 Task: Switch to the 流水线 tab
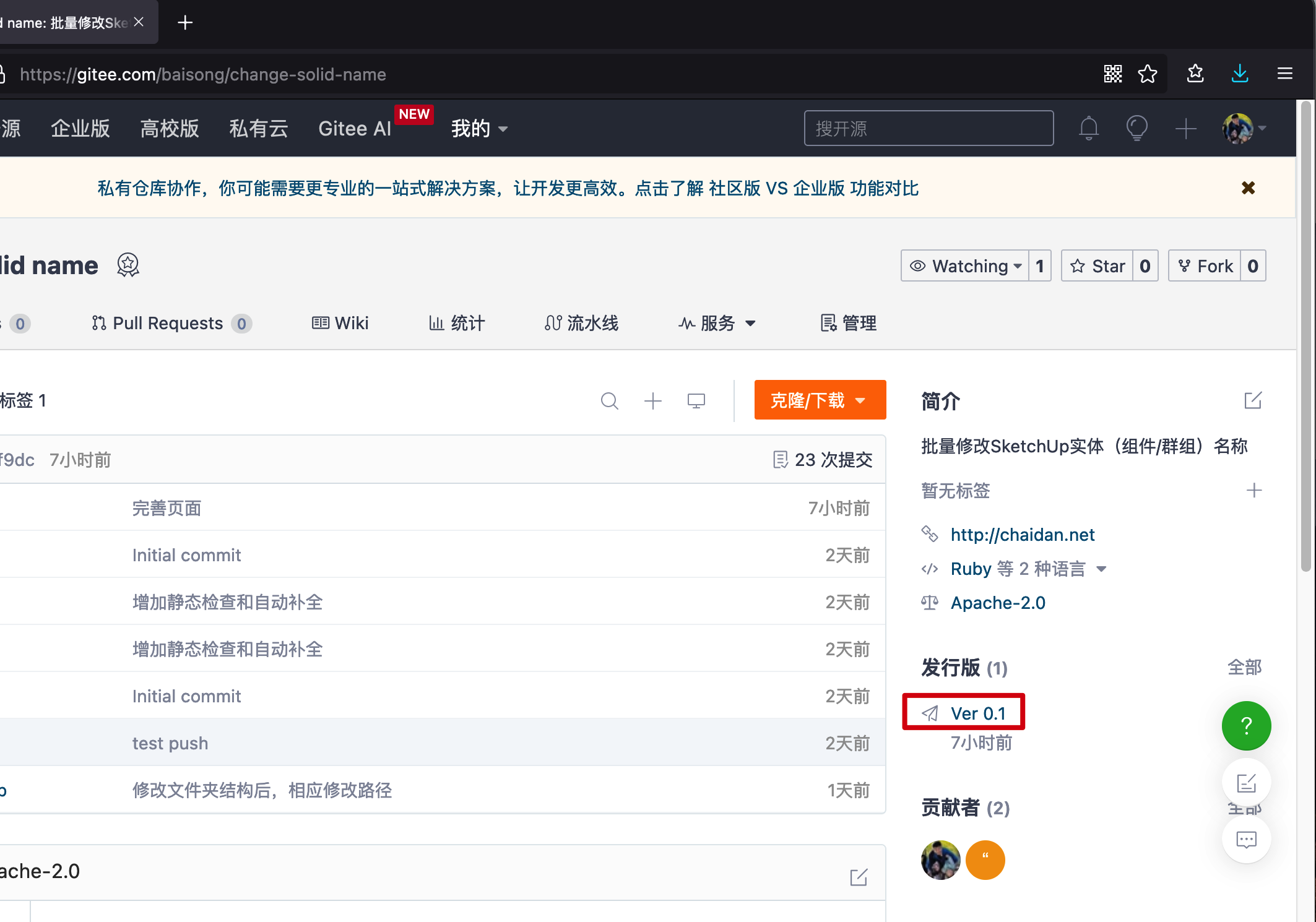point(581,323)
